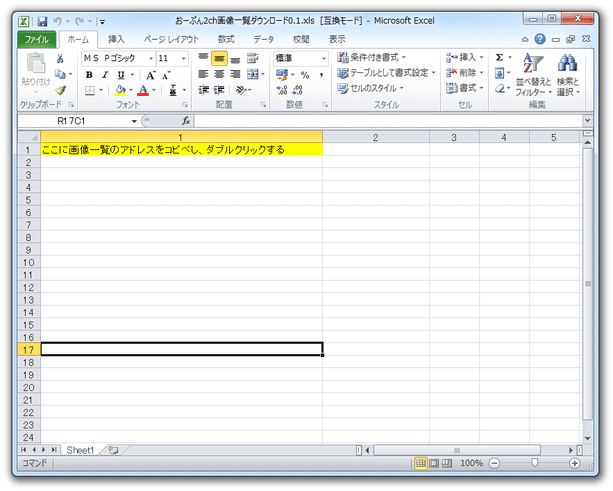Toggle top vertical alignment
613x491 pixels.
pyautogui.click(x=203, y=58)
